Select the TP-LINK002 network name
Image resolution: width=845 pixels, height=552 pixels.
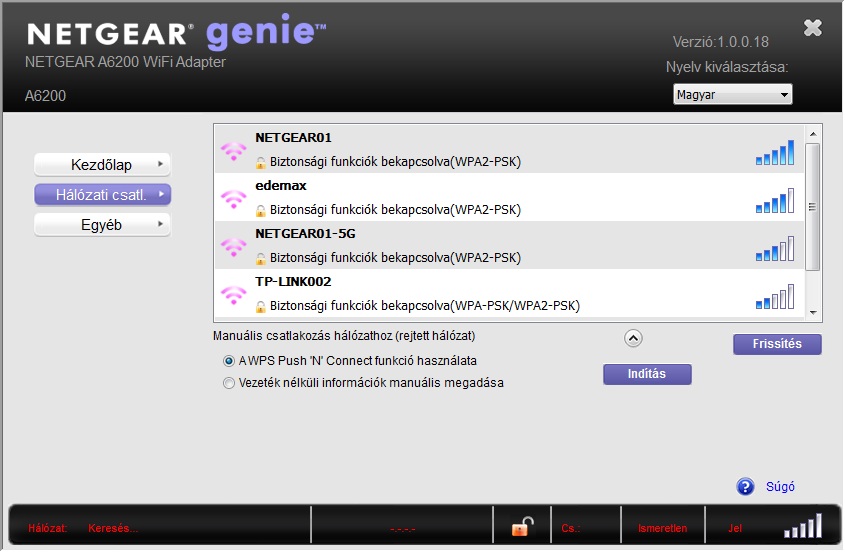[x=293, y=282]
